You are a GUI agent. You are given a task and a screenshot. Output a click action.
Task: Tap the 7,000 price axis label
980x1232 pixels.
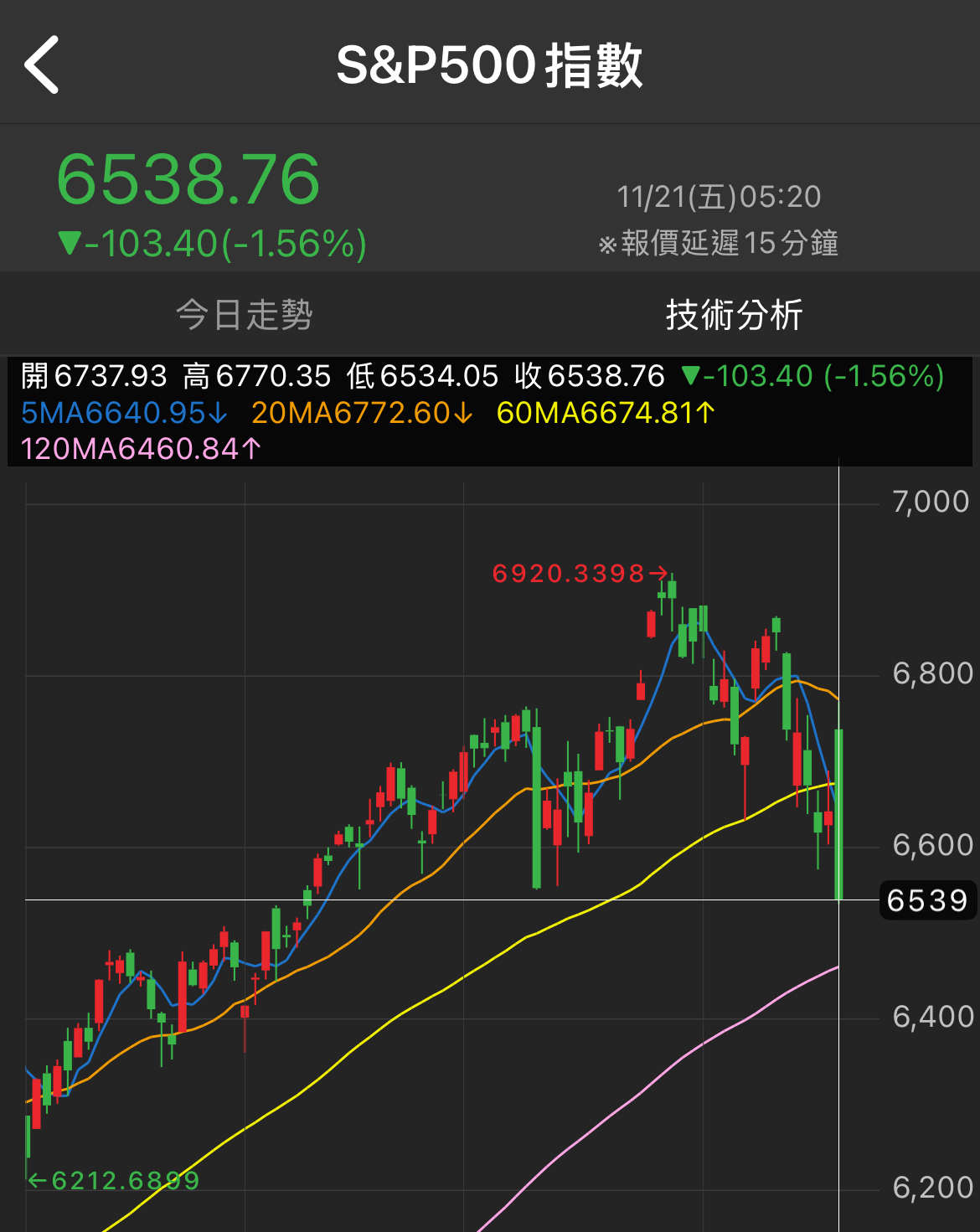(931, 502)
